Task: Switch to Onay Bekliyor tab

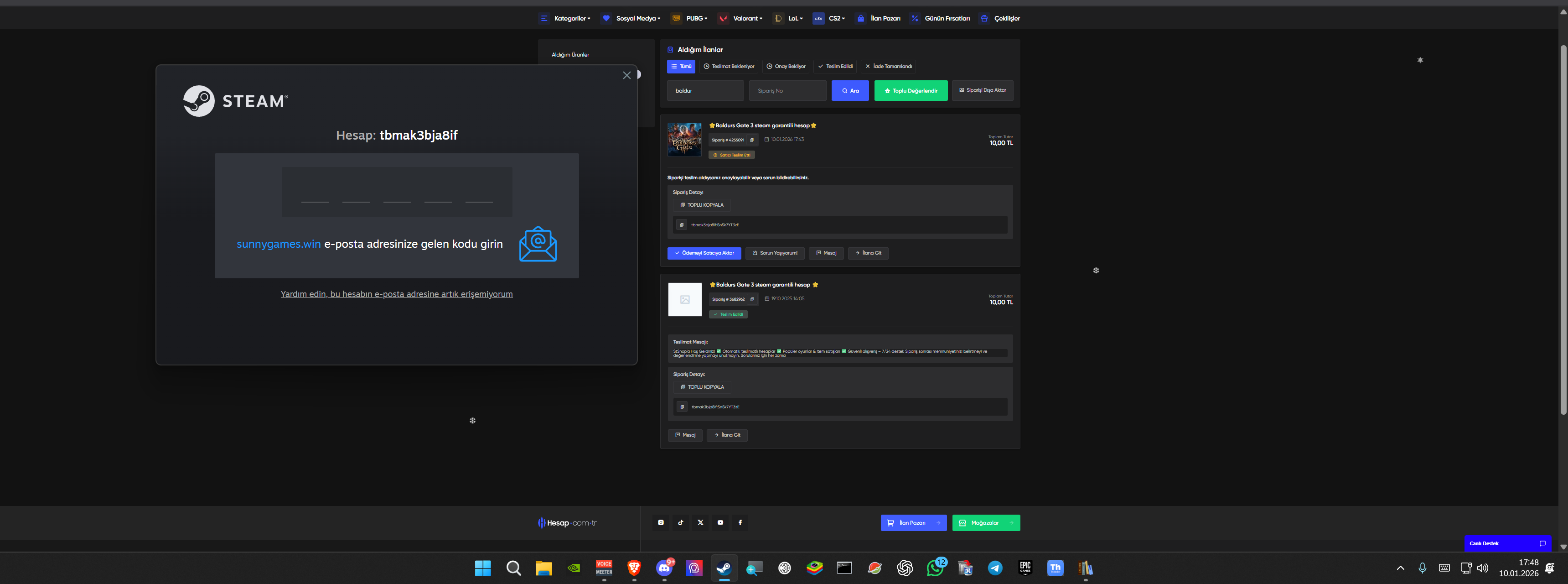Action: click(786, 66)
